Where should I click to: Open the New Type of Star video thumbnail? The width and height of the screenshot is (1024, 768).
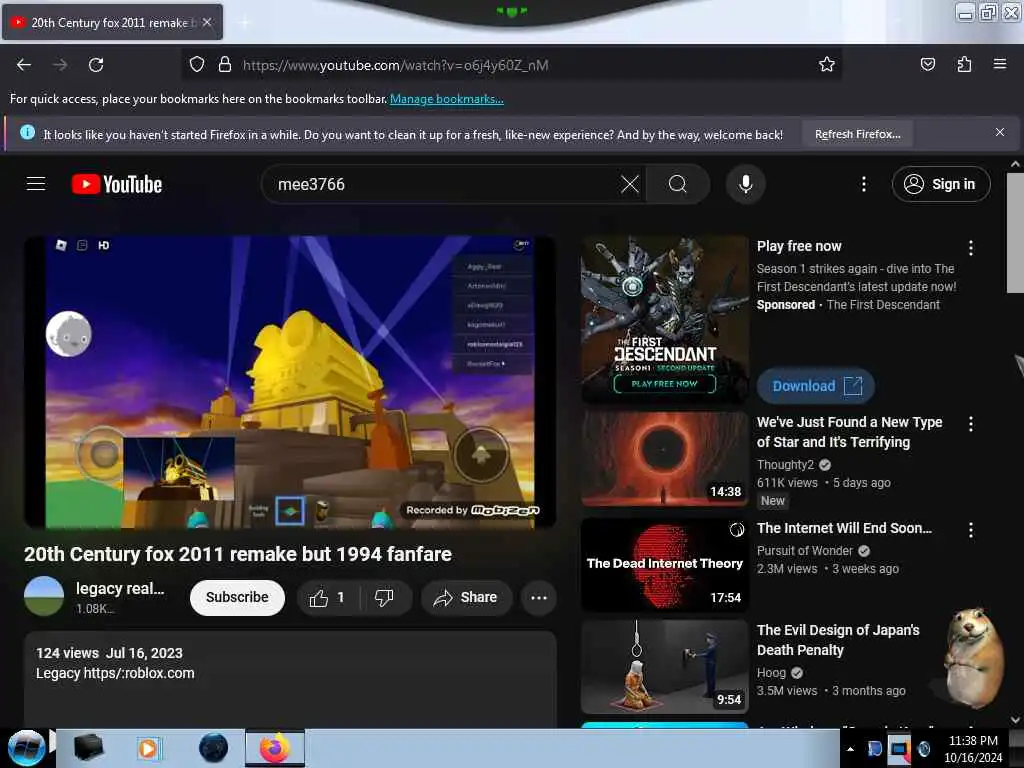pyautogui.click(x=665, y=459)
